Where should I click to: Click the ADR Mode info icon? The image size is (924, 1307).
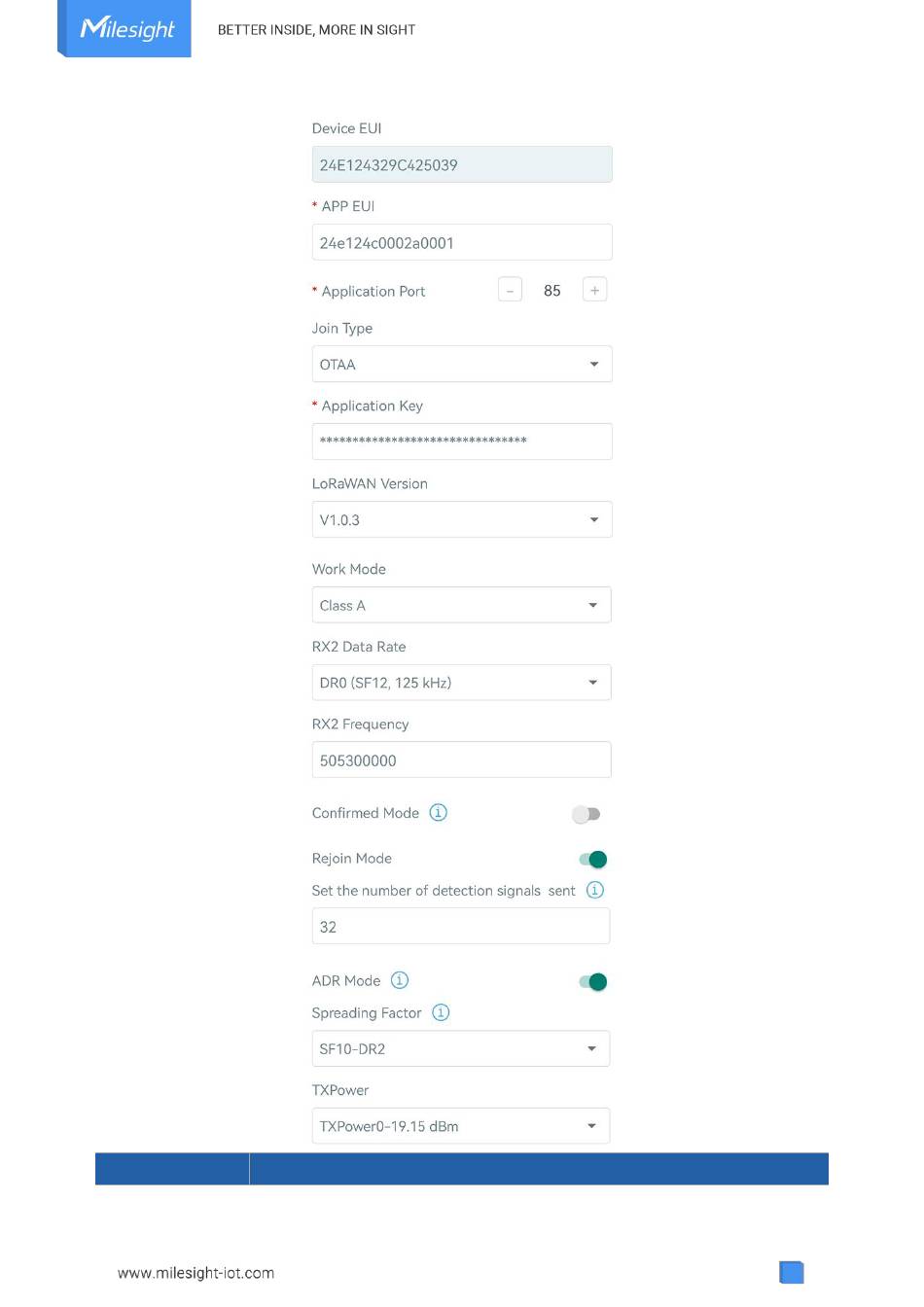pyautogui.click(x=400, y=980)
